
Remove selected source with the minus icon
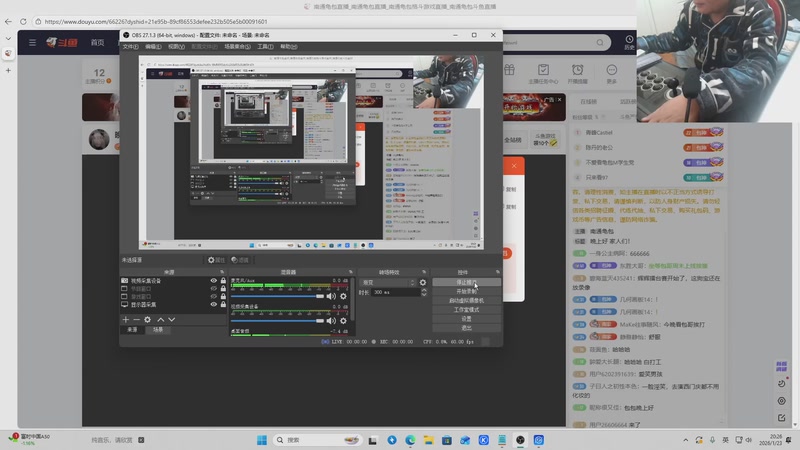136,319
